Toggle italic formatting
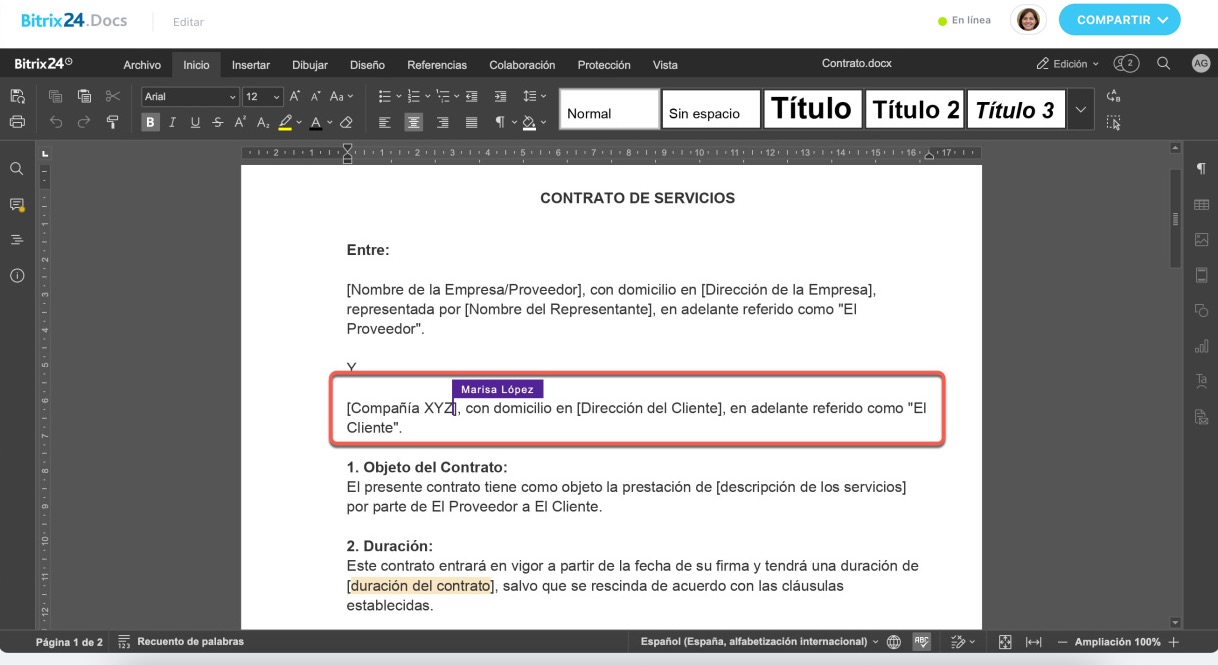 (x=172, y=122)
